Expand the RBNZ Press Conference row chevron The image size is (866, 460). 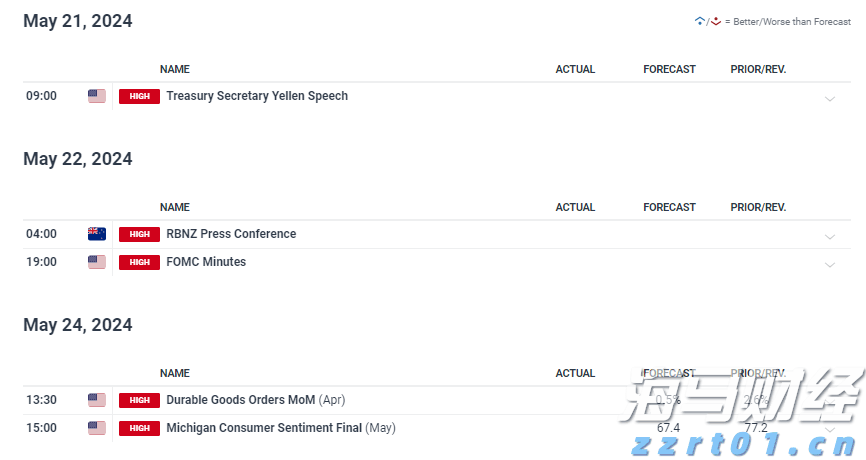pyautogui.click(x=829, y=236)
